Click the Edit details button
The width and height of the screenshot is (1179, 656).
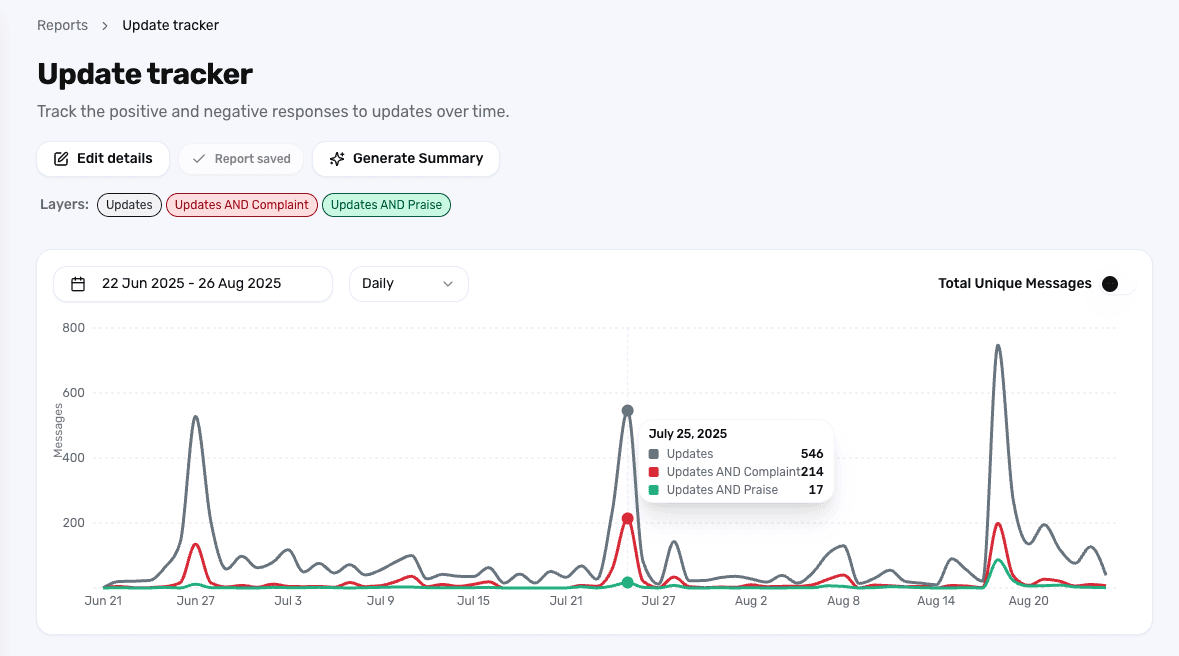click(102, 158)
